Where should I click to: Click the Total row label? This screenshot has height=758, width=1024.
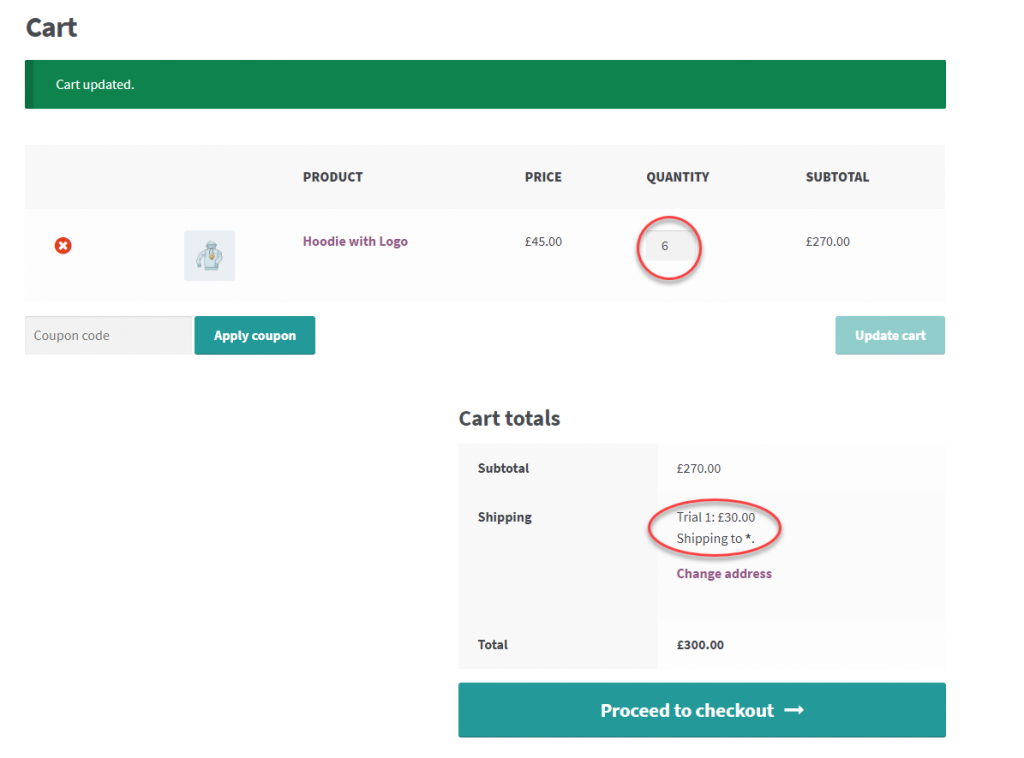click(492, 645)
